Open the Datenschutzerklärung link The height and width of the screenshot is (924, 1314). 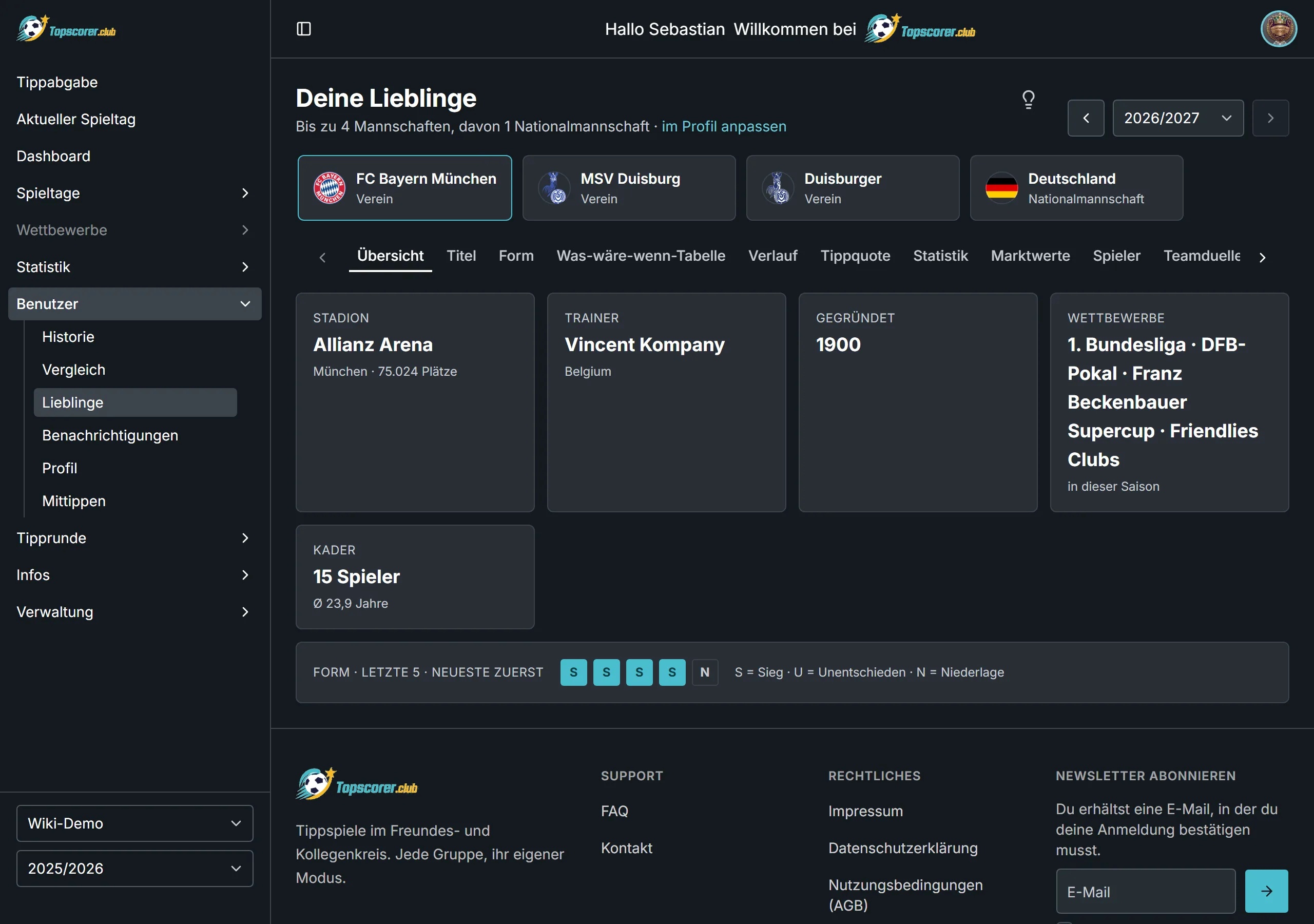tap(903, 848)
